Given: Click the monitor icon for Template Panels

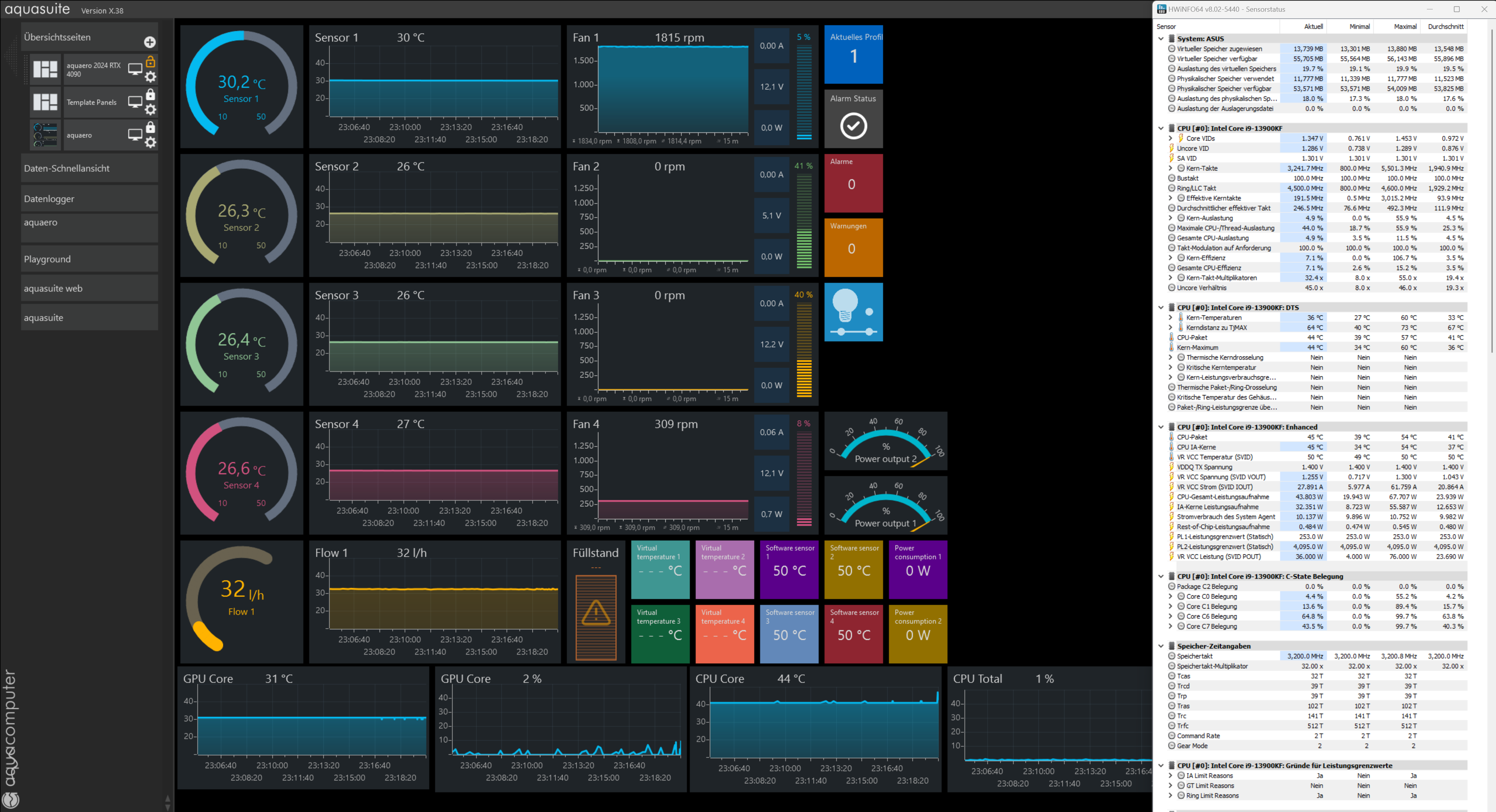Looking at the screenshot, I should point(135,101).
